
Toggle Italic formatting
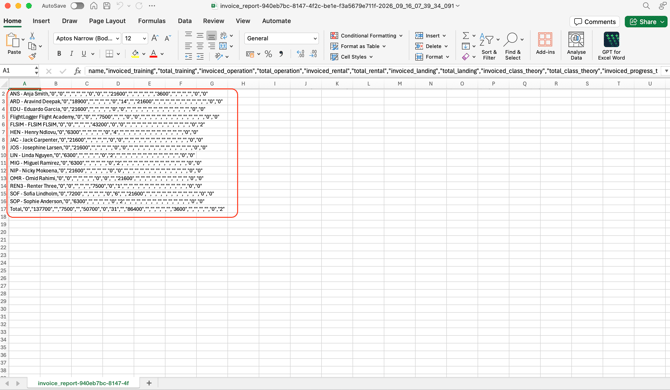[x=71, y=54]
